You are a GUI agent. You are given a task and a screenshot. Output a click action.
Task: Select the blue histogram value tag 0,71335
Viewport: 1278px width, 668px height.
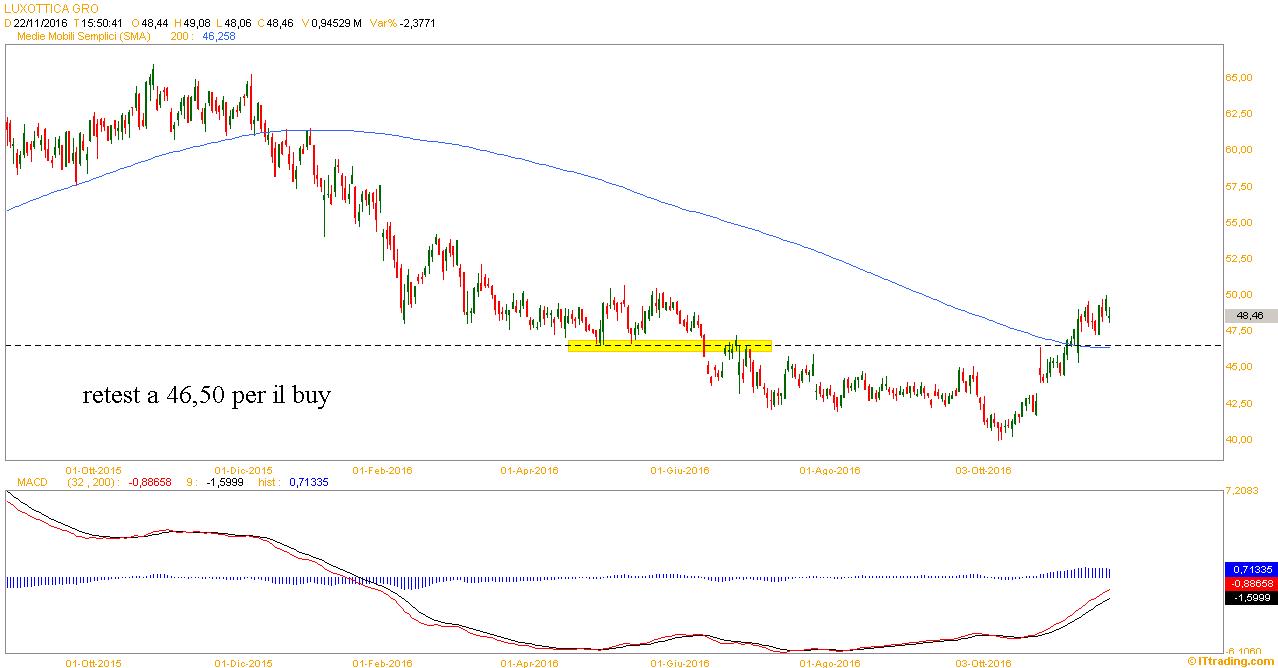1250,569
